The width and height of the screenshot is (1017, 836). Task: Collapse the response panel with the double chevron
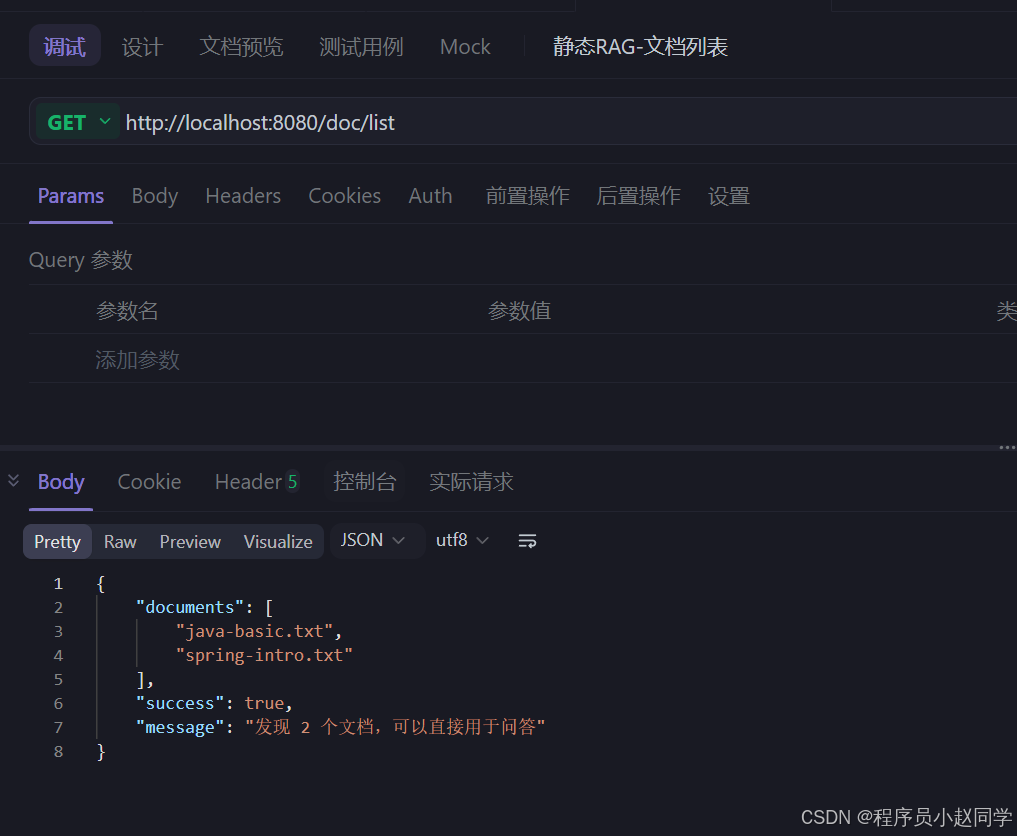(x=13, y=480)
